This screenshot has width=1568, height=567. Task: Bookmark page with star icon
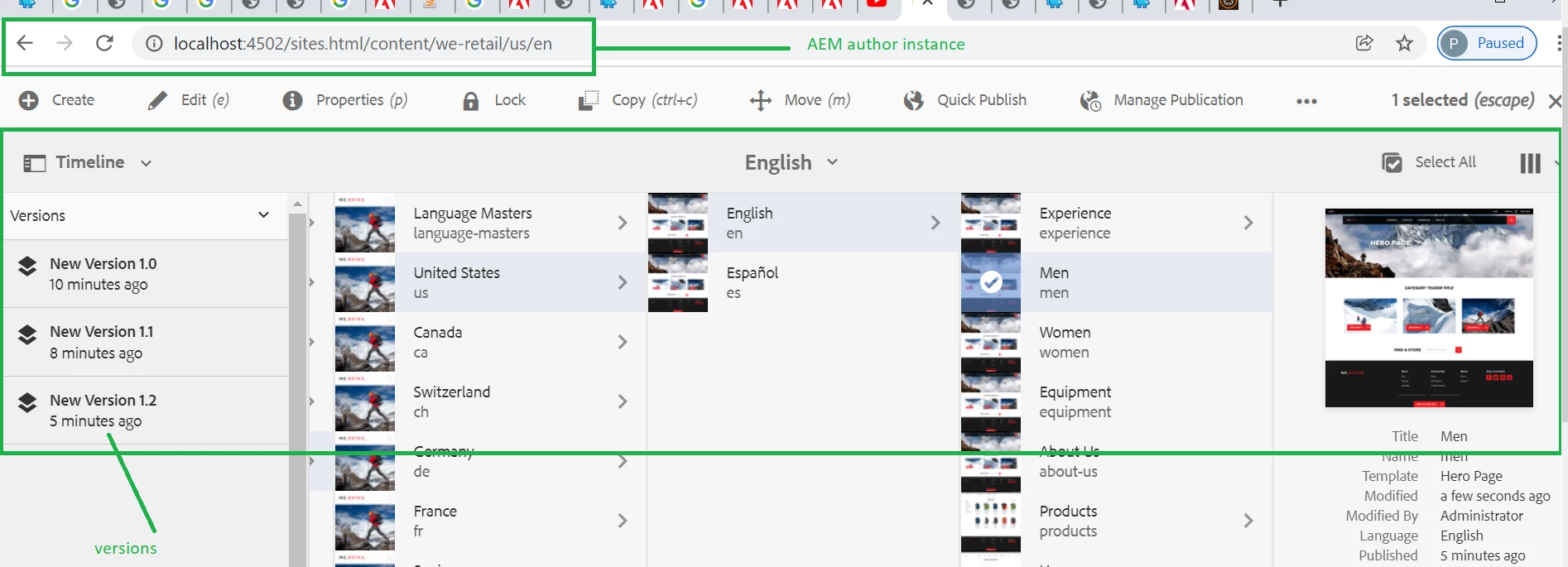1405,43
